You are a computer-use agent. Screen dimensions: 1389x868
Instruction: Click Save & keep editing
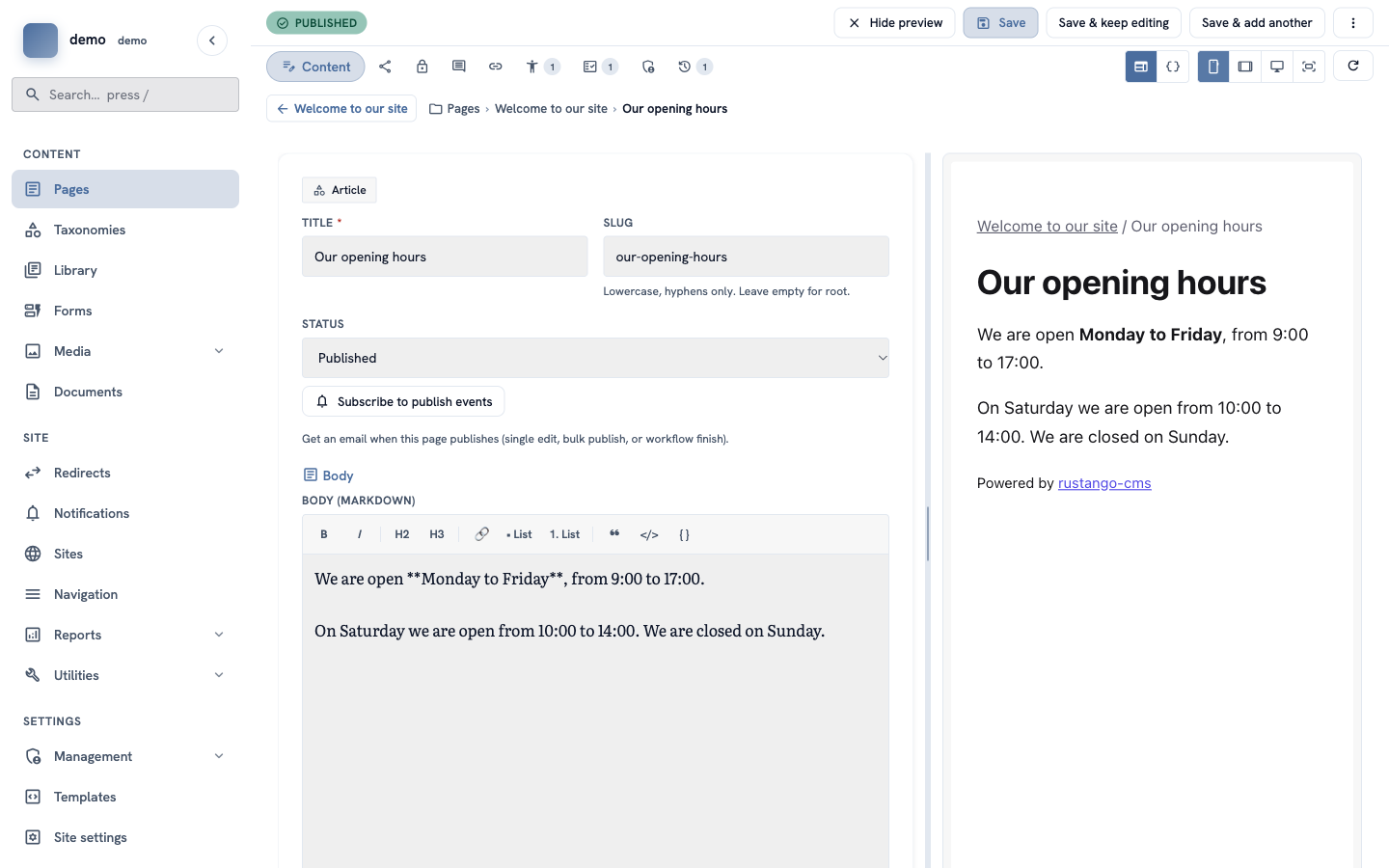[x=1113, y=23]
